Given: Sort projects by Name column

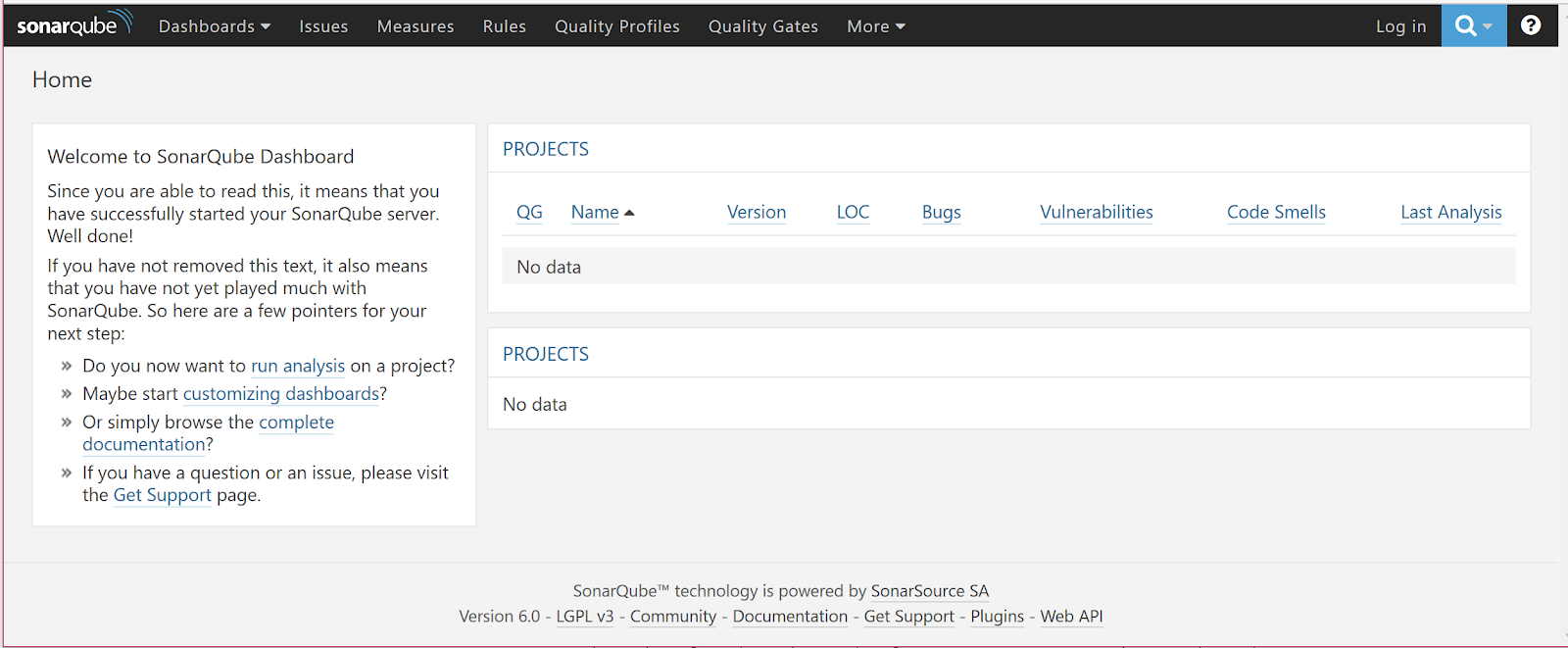Looking at the screenshot, I should pyautogui.click(x=595, y=212).
